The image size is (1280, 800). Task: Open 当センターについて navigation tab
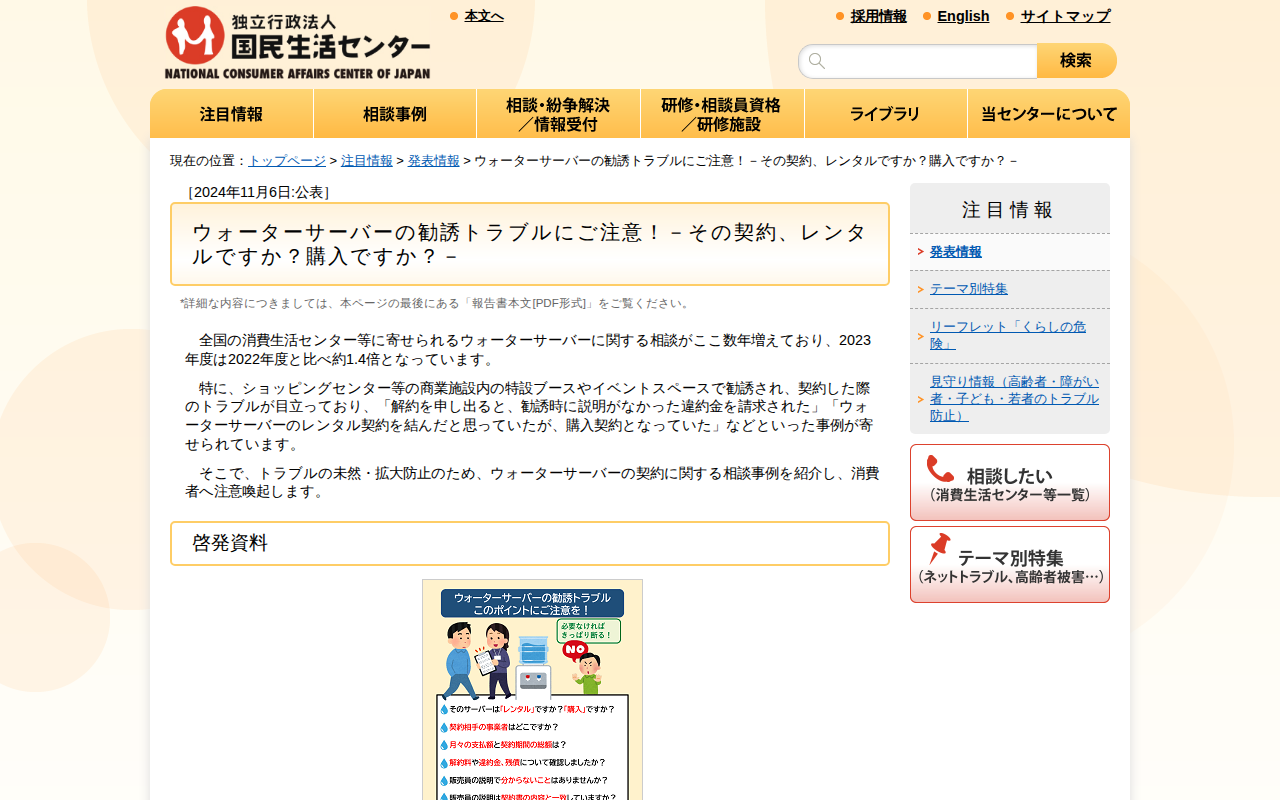click(1049, 114)
